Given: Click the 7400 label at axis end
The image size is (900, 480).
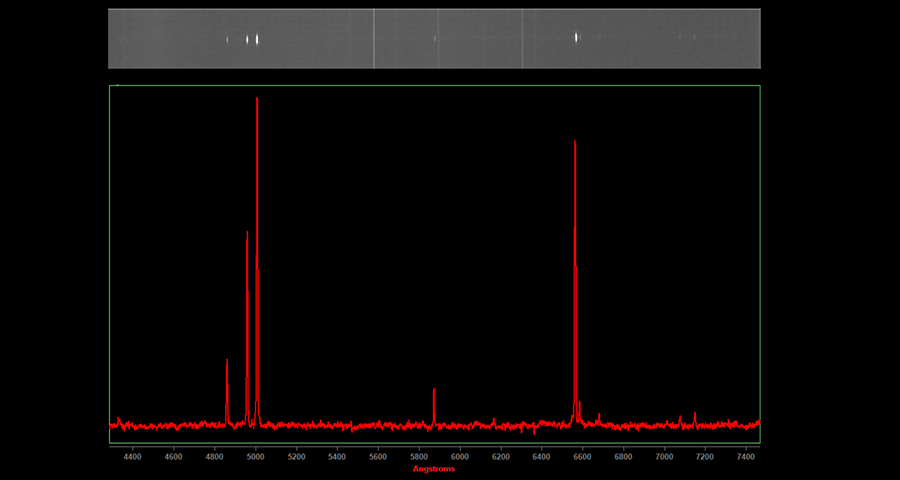Looking at the screenshot, I should click(x=745, y=456).
